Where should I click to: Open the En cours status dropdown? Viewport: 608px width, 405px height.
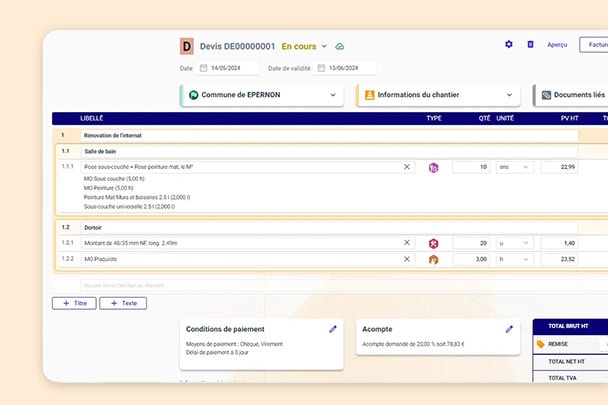[x=324, y=46]
